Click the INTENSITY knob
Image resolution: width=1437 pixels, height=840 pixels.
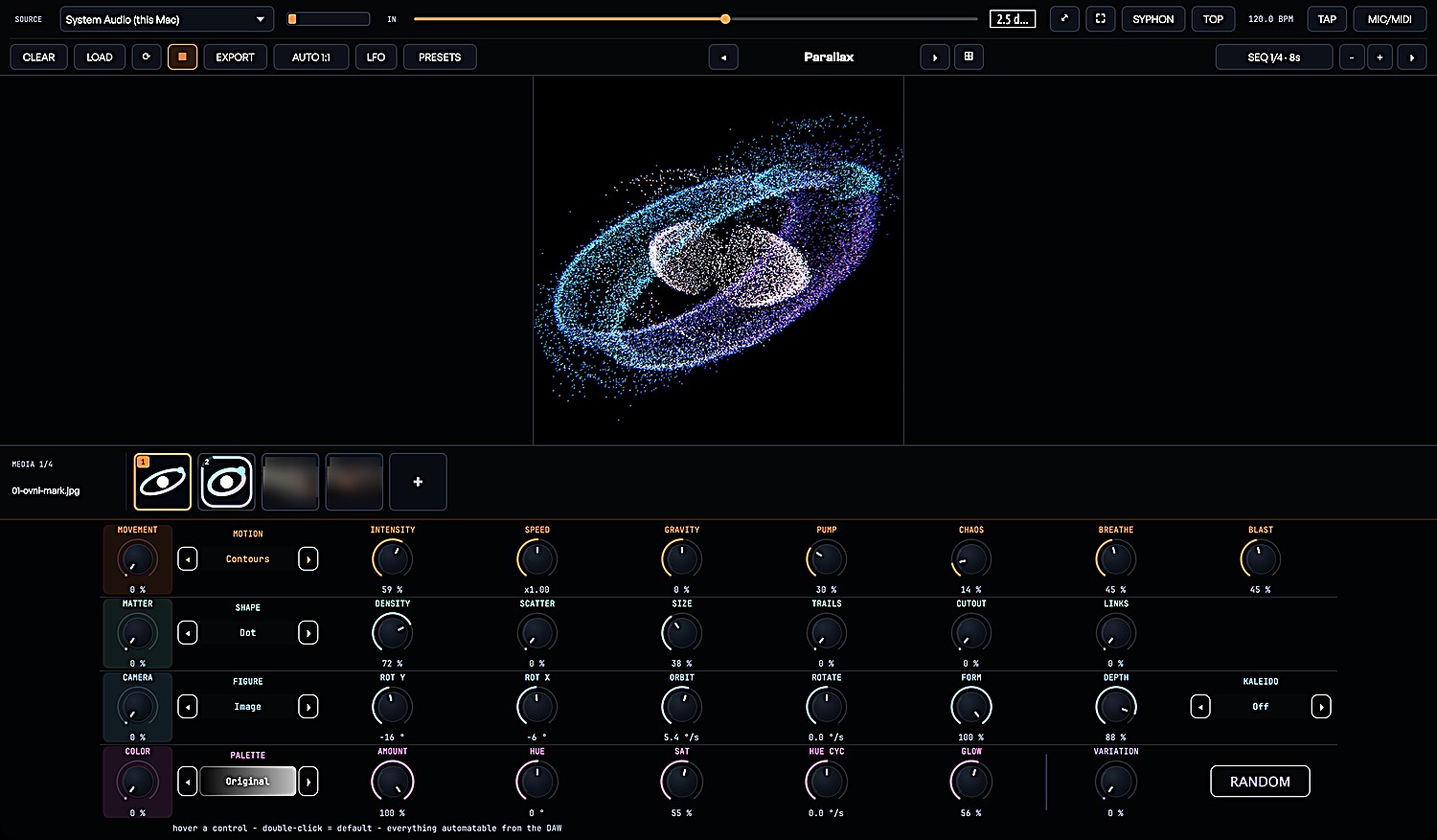[393, 558]
